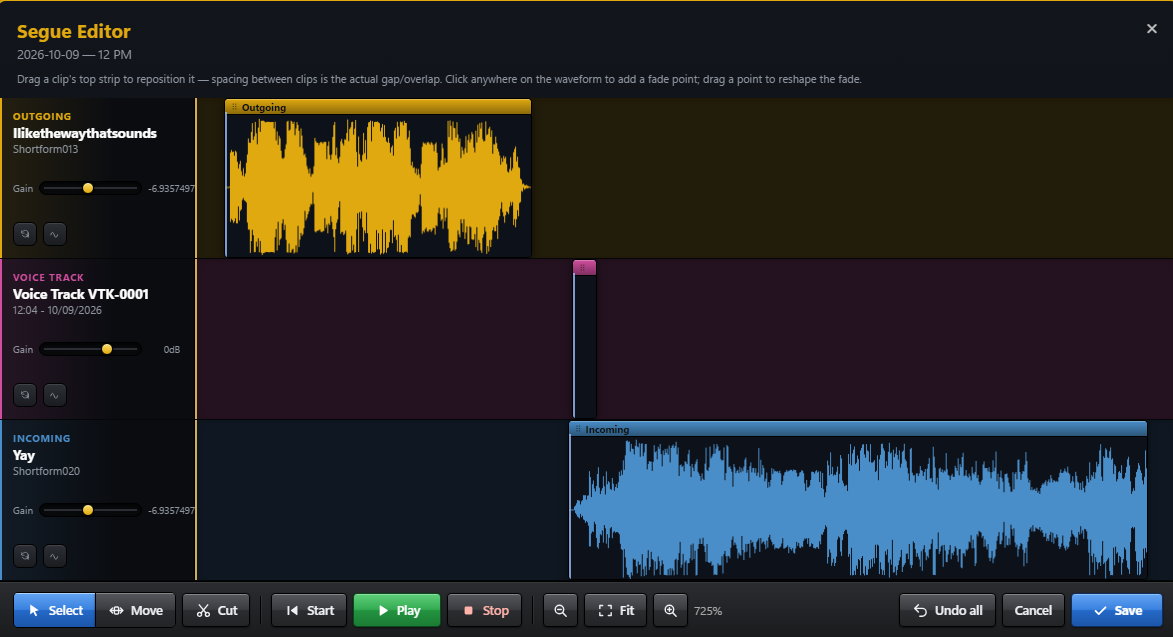Click the track title 'Ilikethewaythatsounds'
This screenshot has width=1173, height=637.
(x=85, y=133)
